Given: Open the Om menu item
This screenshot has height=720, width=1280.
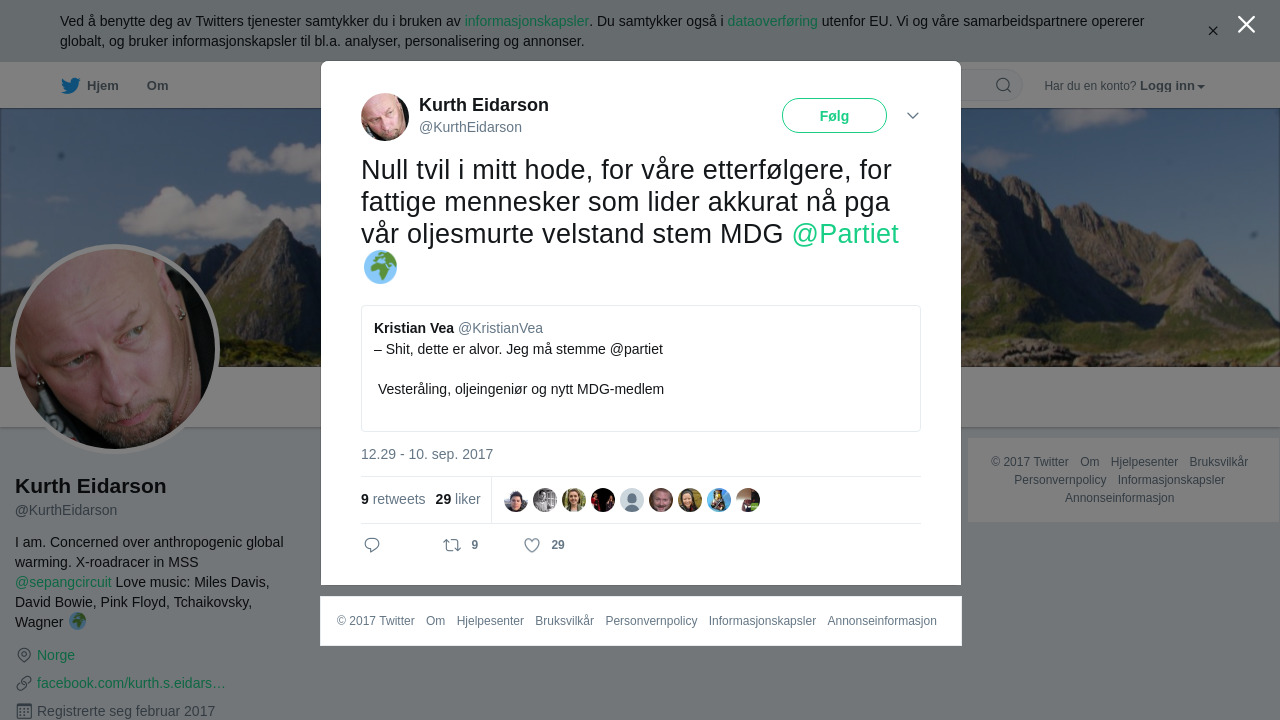Looking at the screenshot, I should (157, 86).
